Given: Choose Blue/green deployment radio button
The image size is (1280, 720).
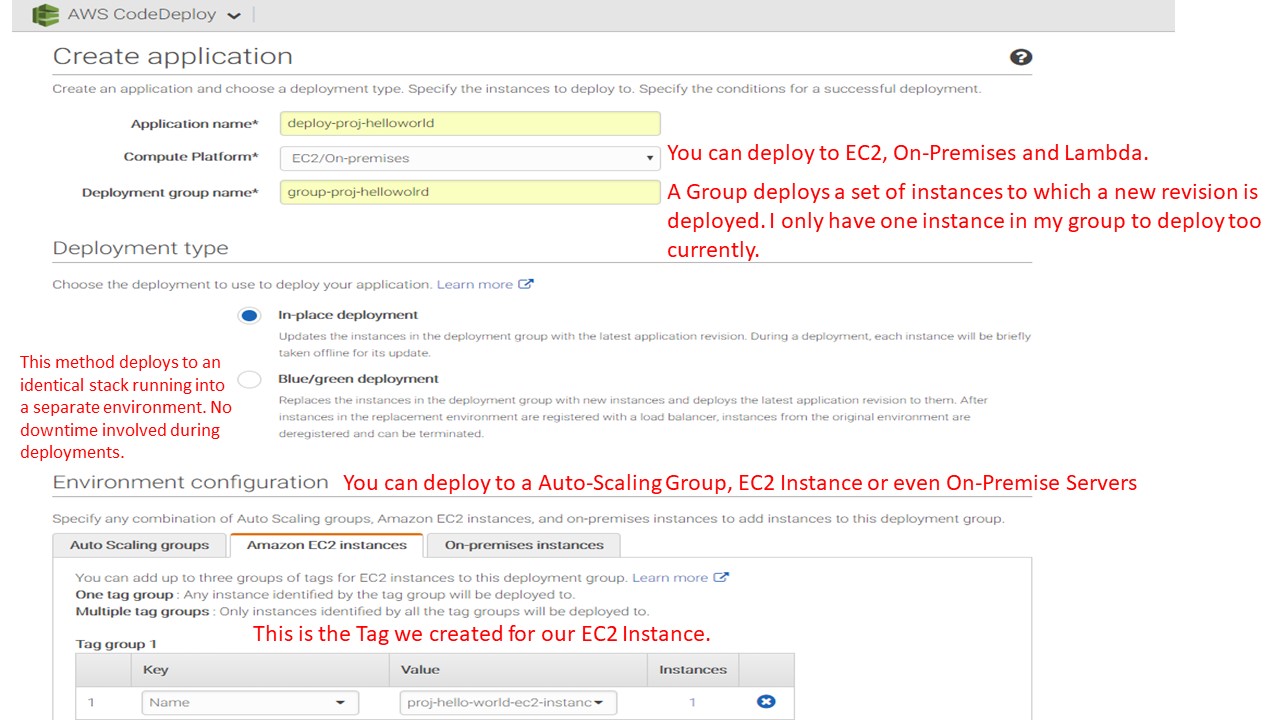Looking at the screenshot, I should point(249,379).
